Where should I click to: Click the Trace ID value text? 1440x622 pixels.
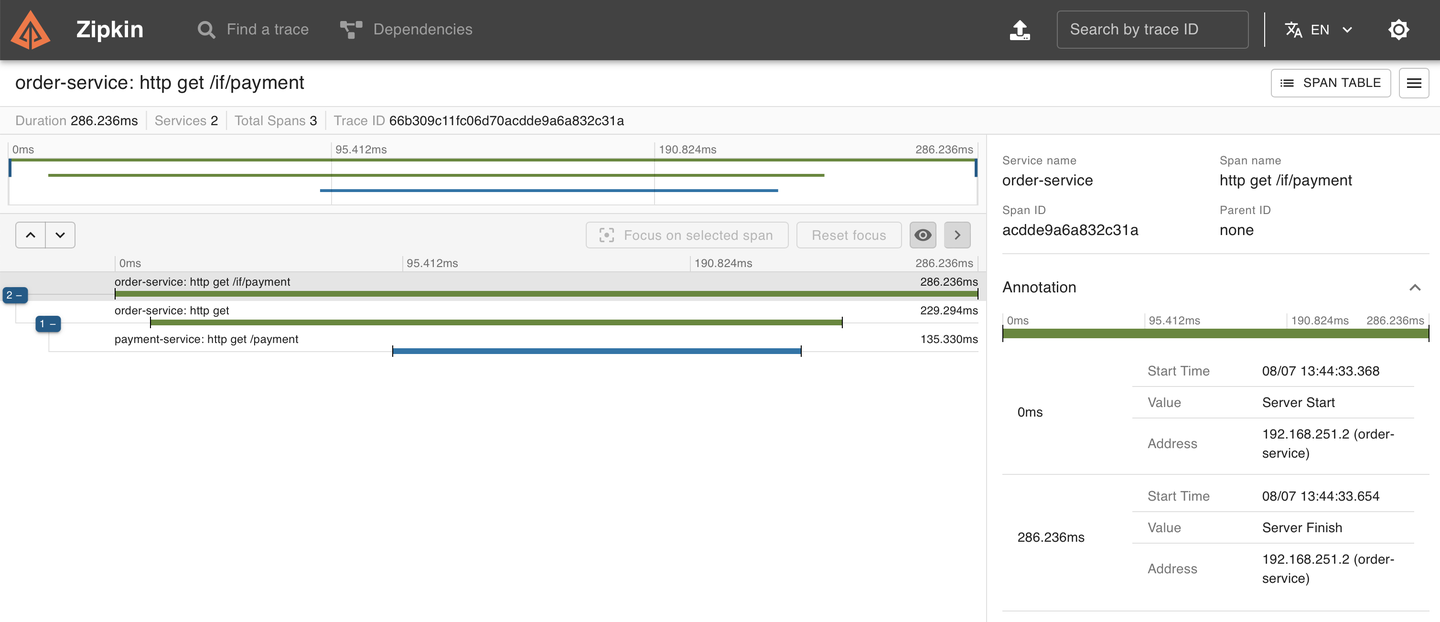(506, 121)
